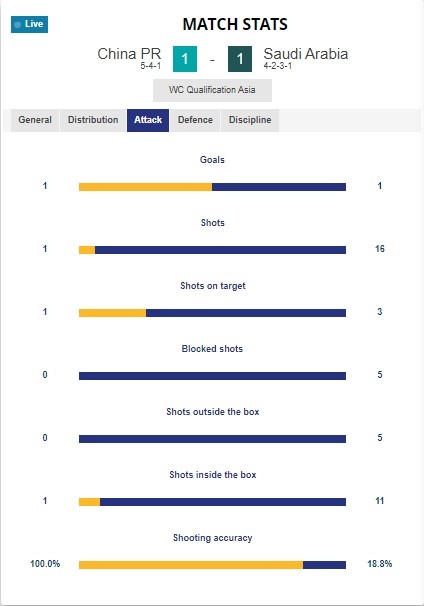Click the MATCH STATS heading
Screen dimensions: 424x606
(x=235, y=24)
